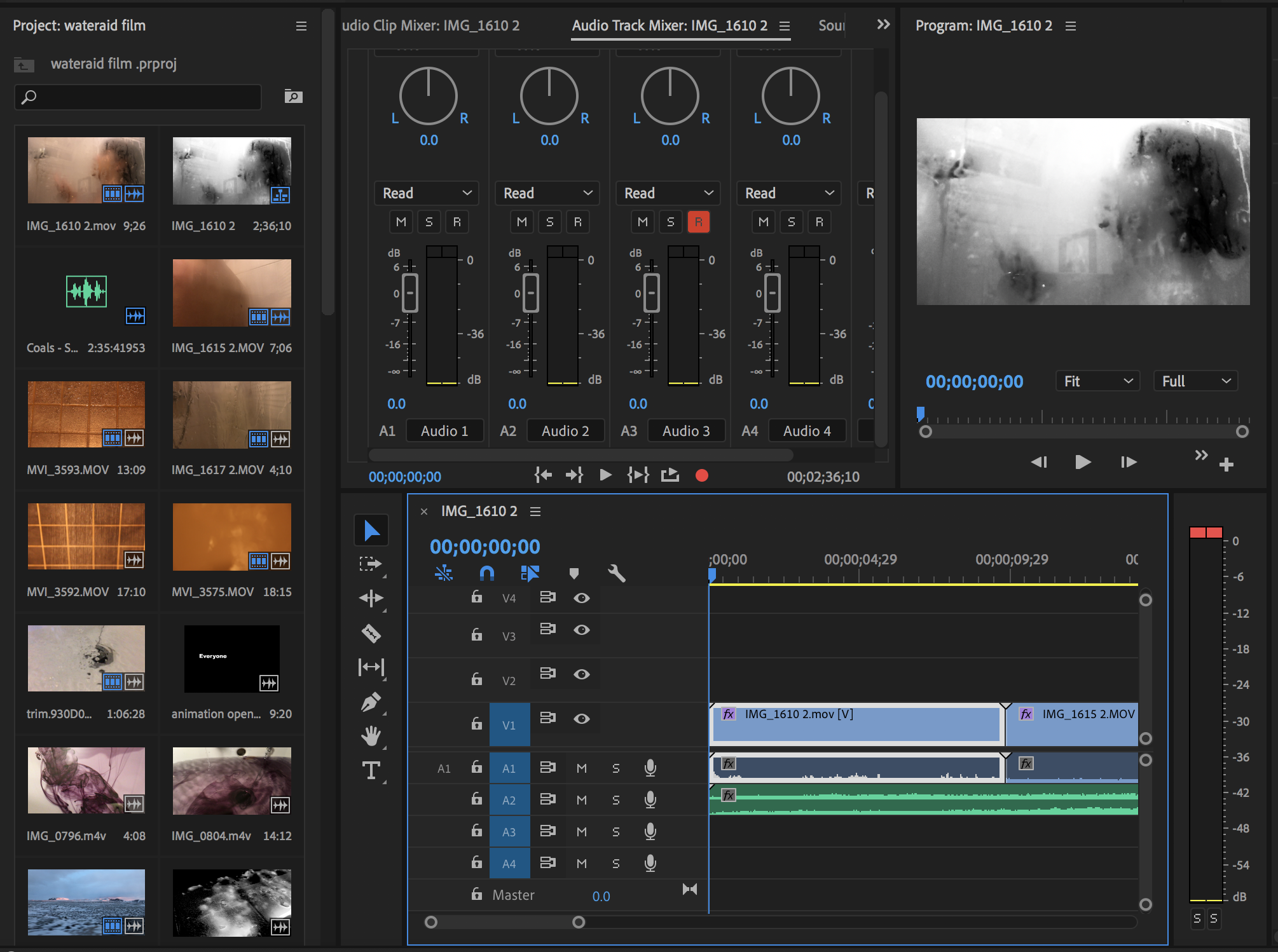Open Audio 1 Read automation mode dropdown

427,193
